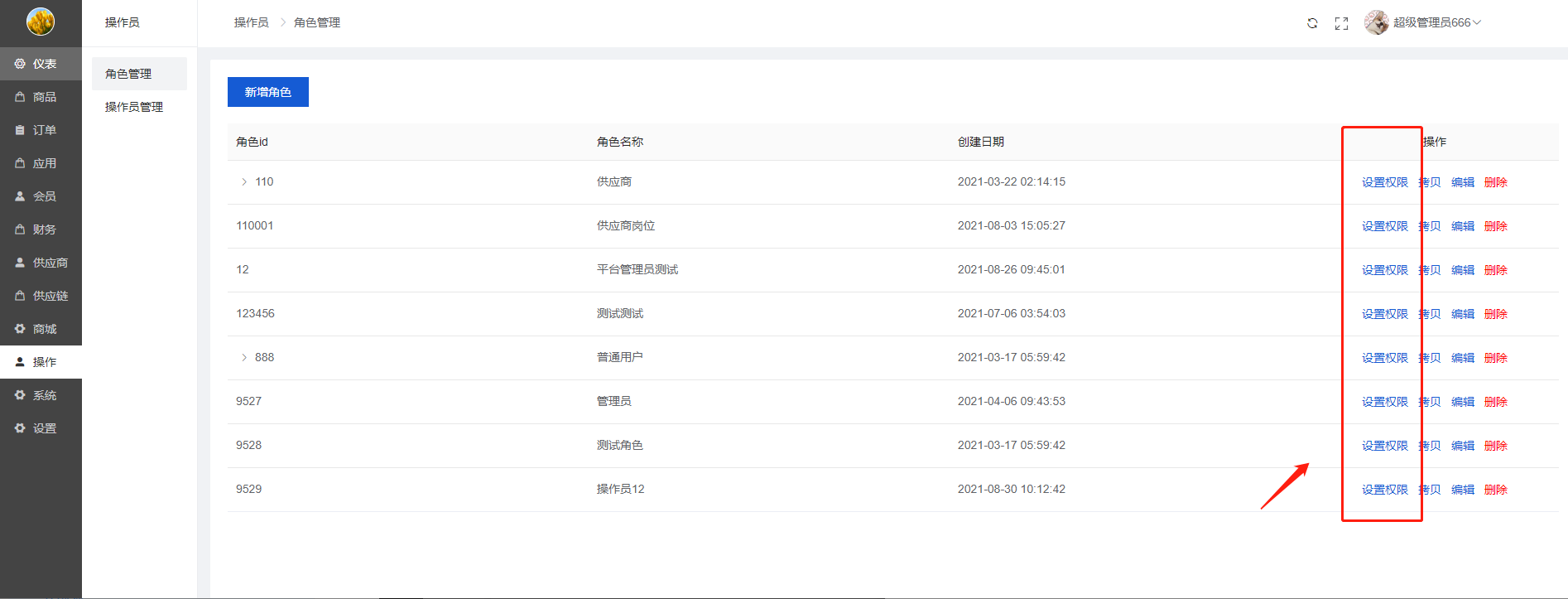Click the logo at top of sidebar
1568x599 pixels.
click(41, 22)
